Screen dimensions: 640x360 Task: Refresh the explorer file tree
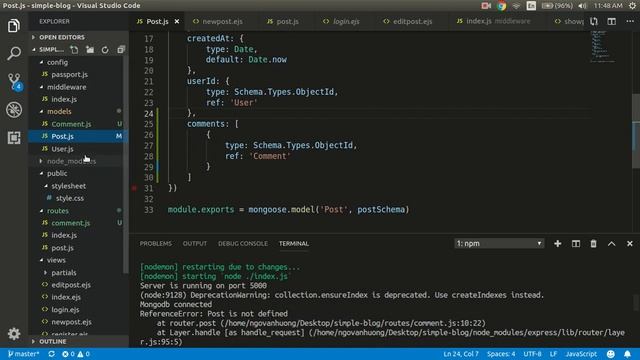pyautogui.click(x=105, y=50)
